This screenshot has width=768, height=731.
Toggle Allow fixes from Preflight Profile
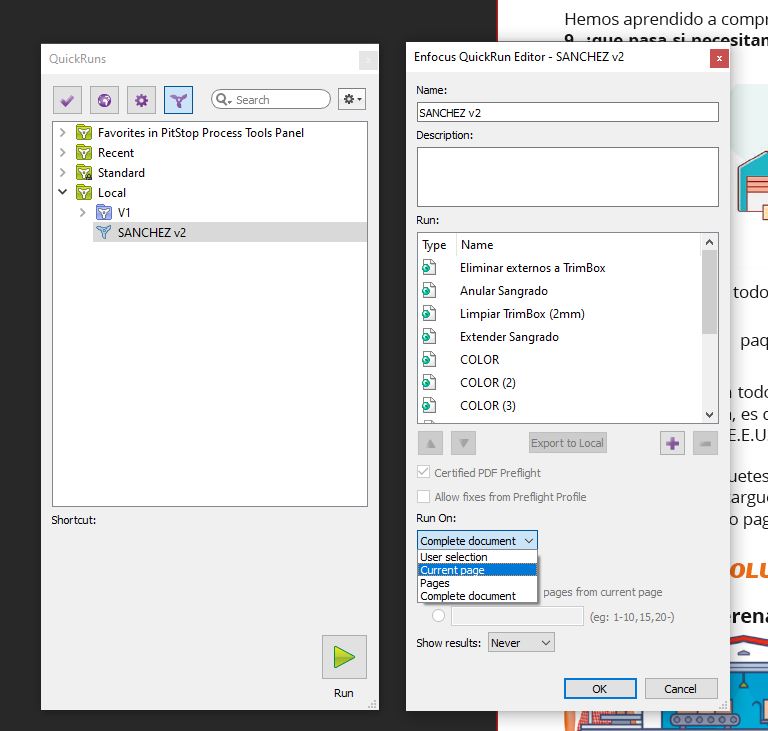pyautogui.click(x=423, y=496)
